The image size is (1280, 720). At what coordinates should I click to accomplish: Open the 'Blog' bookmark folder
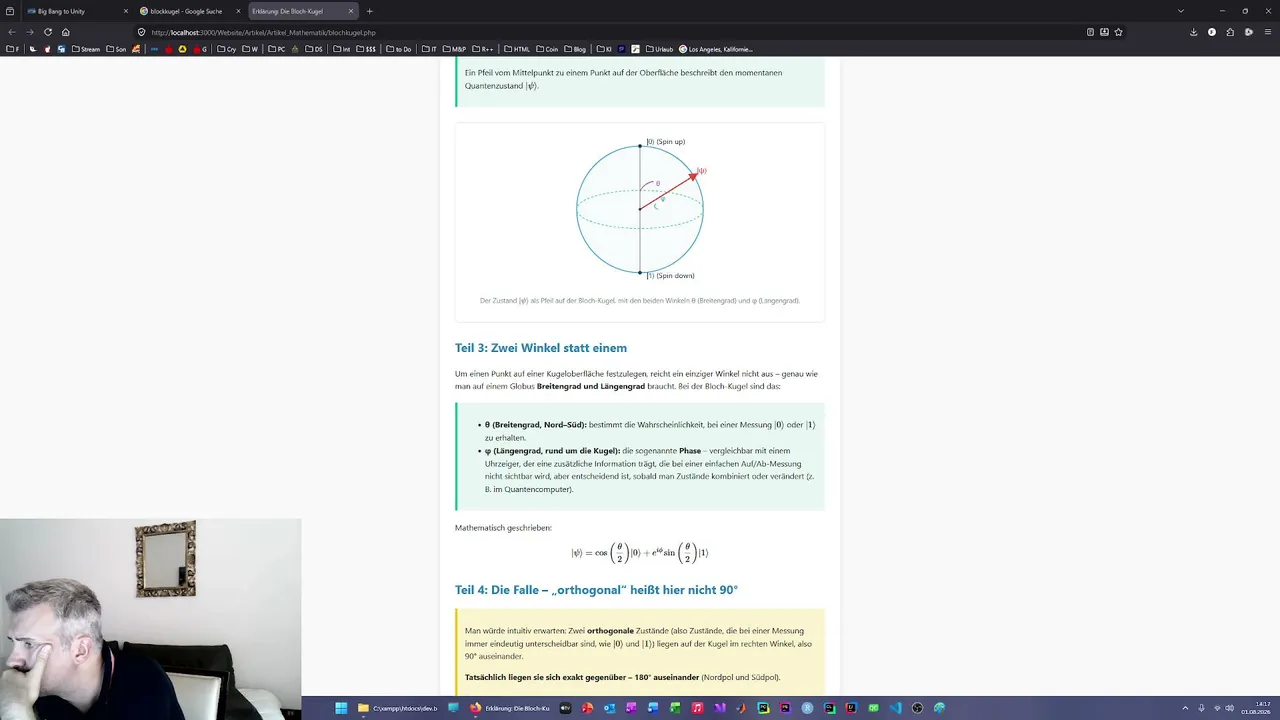click(575, 49)
